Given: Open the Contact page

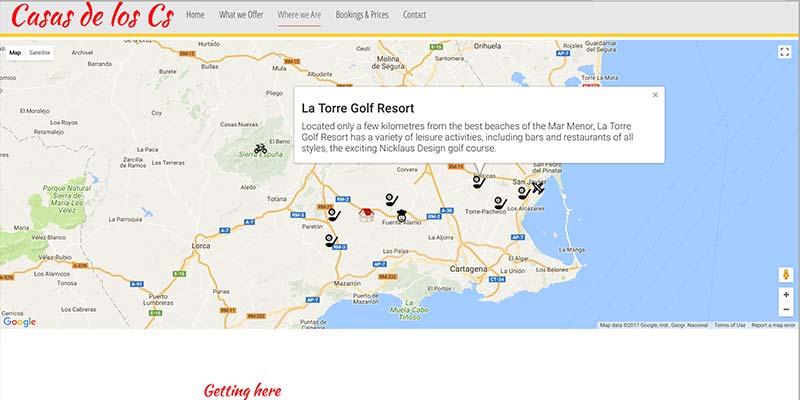Looking at the screenshot, I should [x=414, y=15].
